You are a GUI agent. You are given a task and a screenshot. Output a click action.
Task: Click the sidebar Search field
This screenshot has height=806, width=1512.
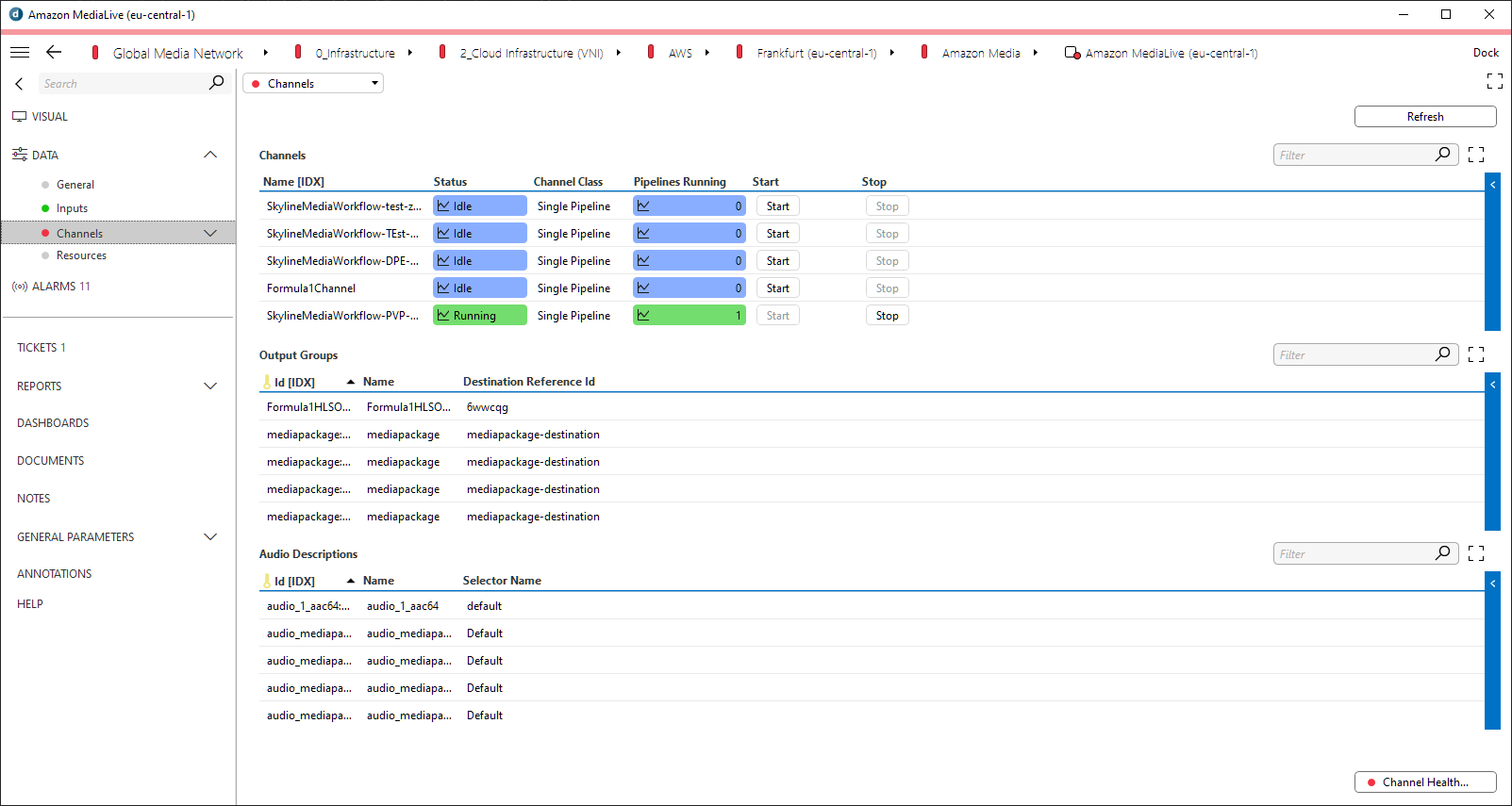point(124,83)
